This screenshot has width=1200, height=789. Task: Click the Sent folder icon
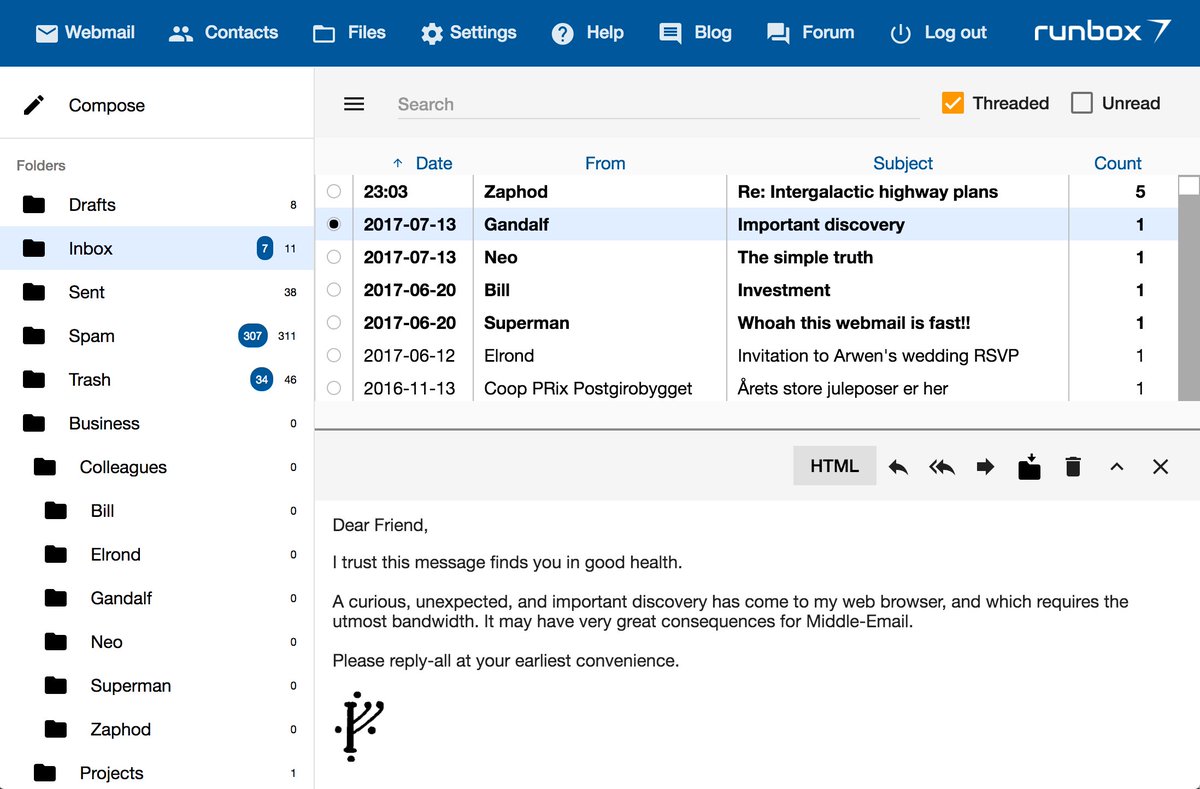point(34,292)
